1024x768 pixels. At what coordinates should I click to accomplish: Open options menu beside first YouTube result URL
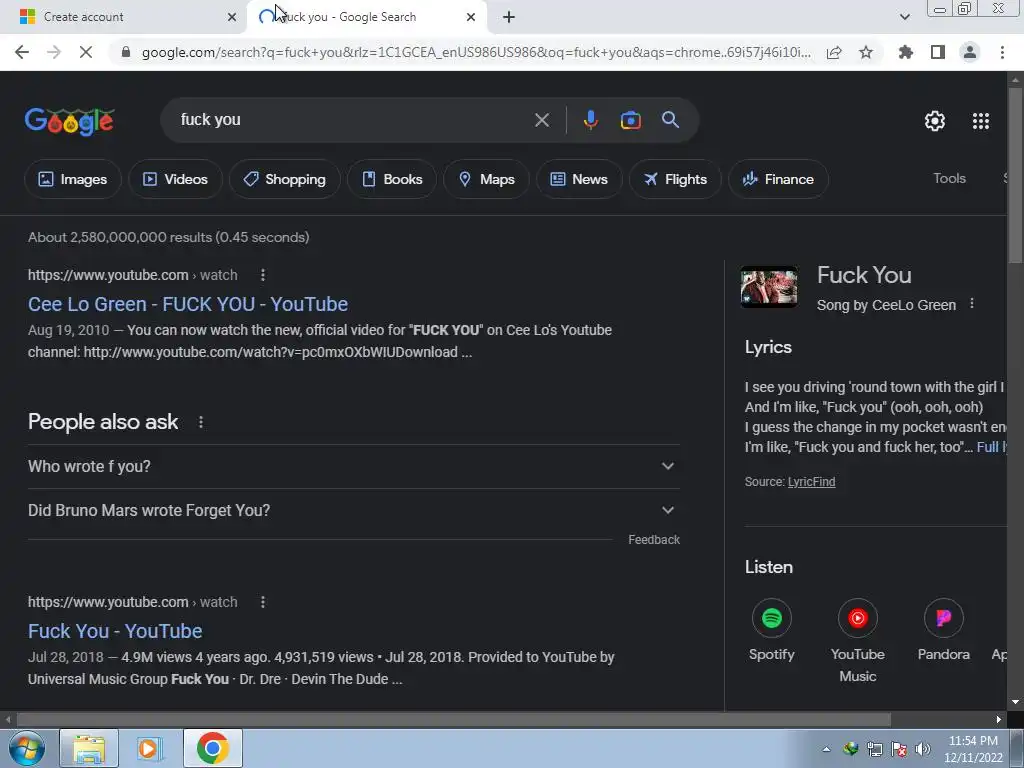263,275
